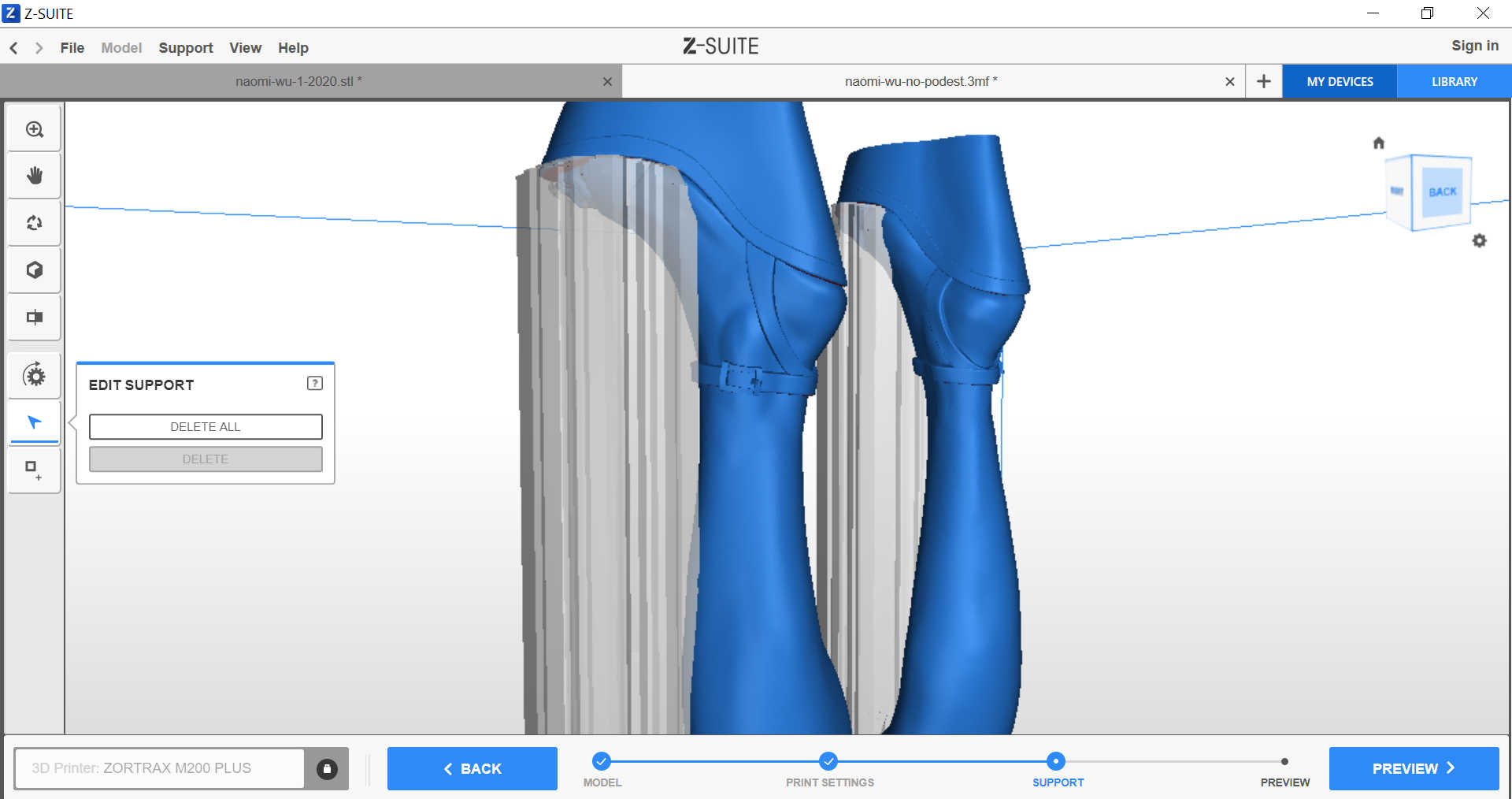Switch to the naomi-wu-1-2020.stl tab

click(298, 80)
